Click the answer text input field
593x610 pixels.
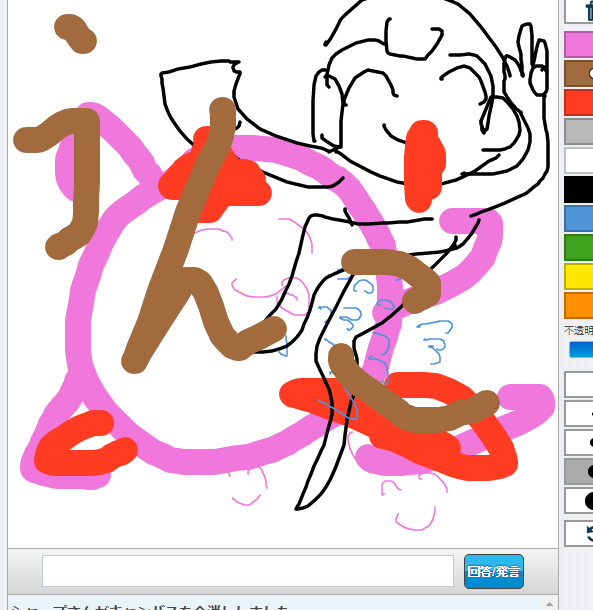pos(248,571)
